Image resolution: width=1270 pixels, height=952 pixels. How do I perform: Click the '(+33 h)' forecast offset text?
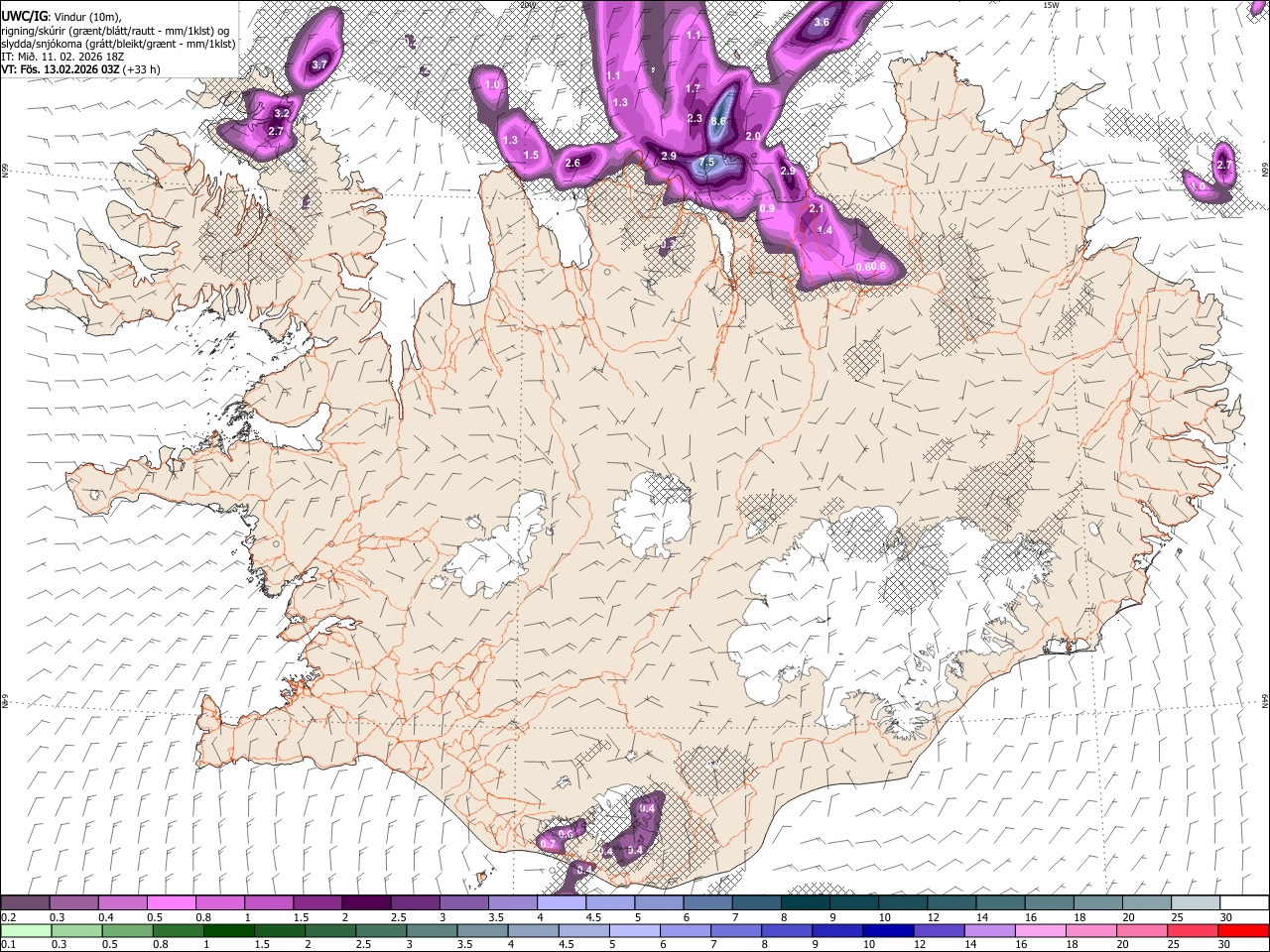pyautogui.click(x=142, y=70)
